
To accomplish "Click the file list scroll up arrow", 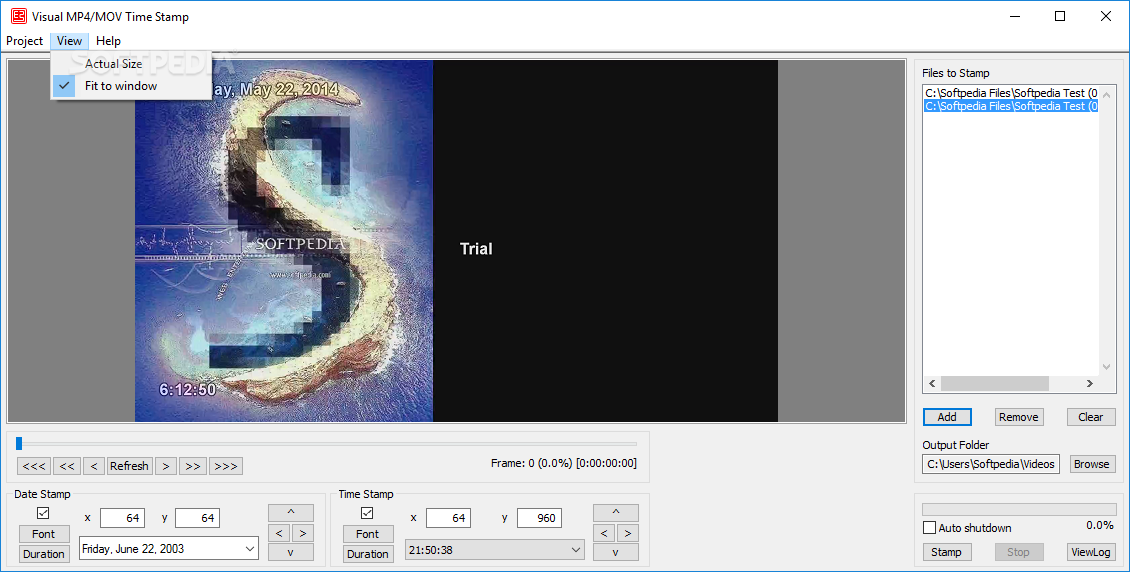I will (1107, 95).
